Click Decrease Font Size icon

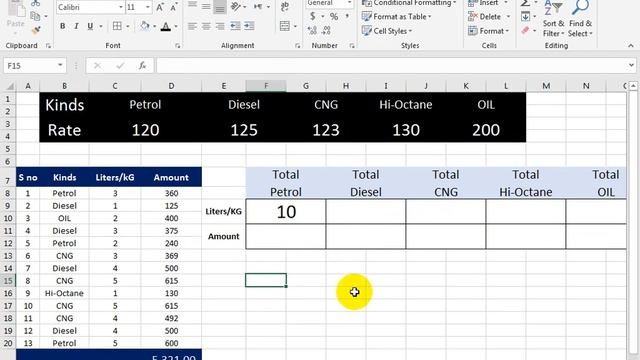click(173, 7)
